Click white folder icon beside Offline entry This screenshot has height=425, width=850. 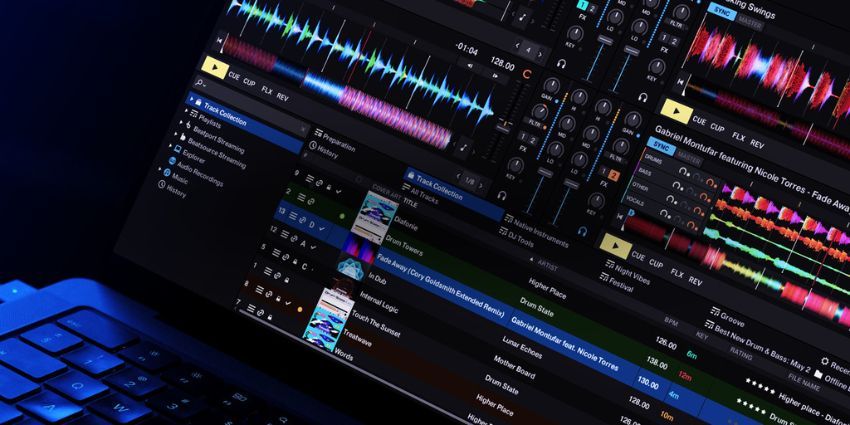(x=819, y=375)
